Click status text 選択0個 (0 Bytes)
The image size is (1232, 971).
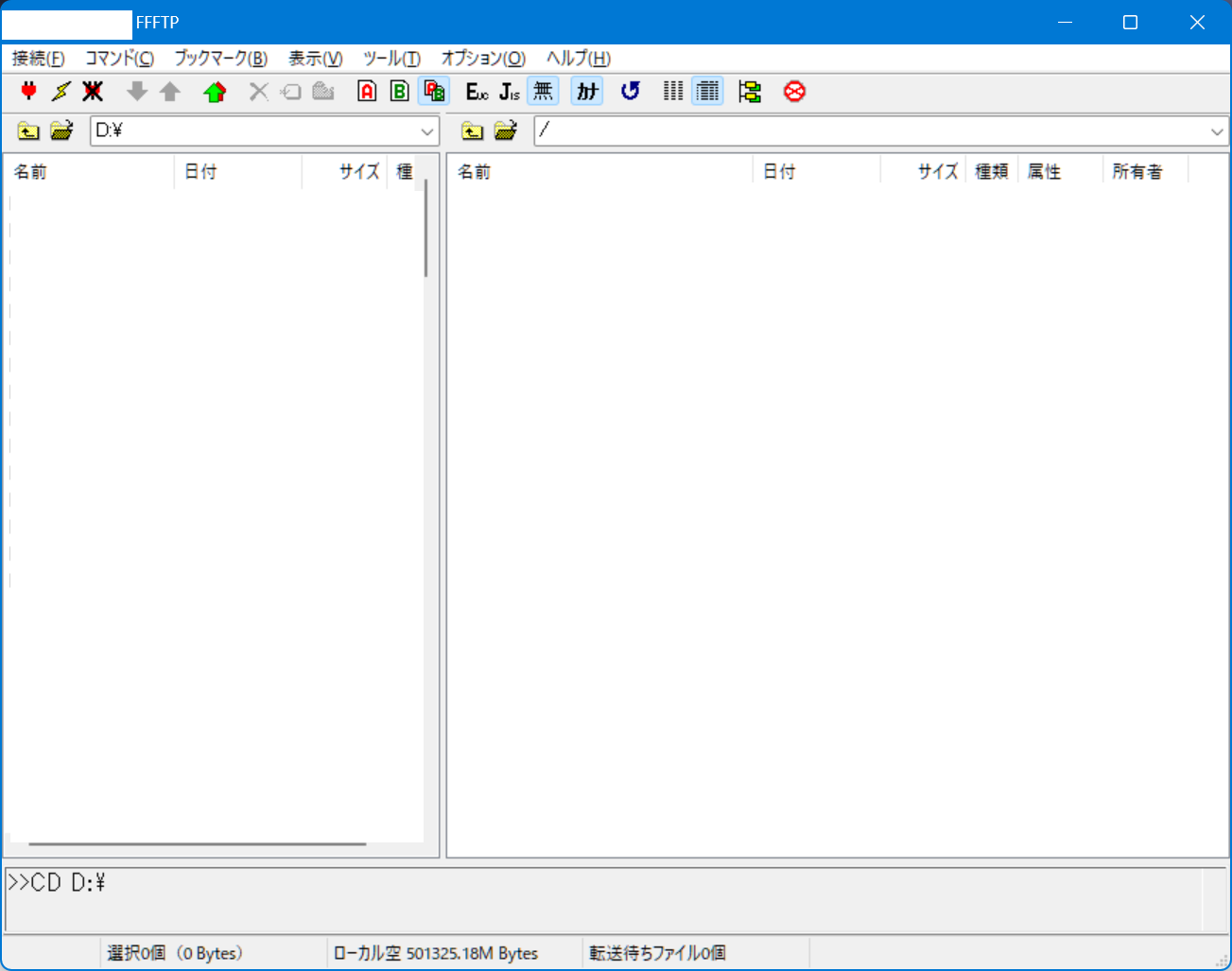point(175,953)
